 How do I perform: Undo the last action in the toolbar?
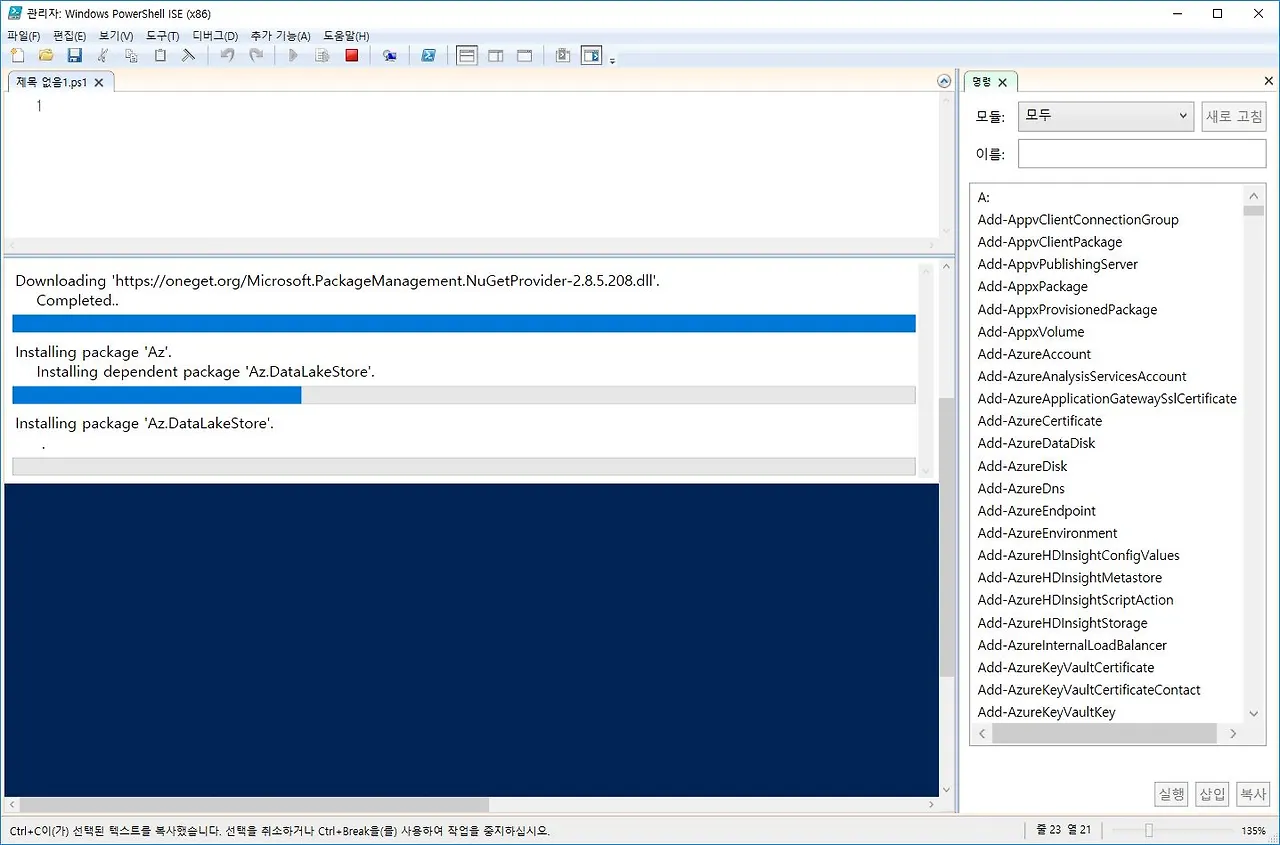click(x=227, y=56)
